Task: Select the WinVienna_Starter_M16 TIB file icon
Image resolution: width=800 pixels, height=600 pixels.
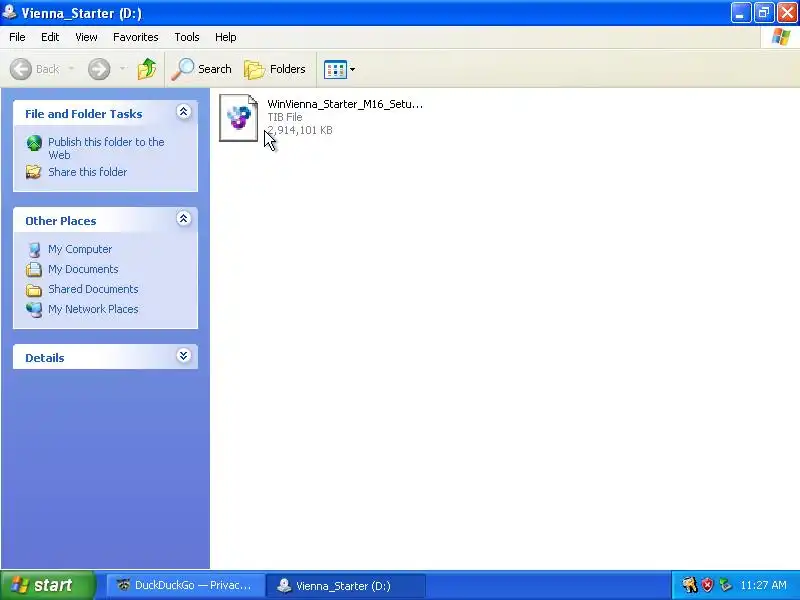Action: pyautogui.click(x=238, y=118)
